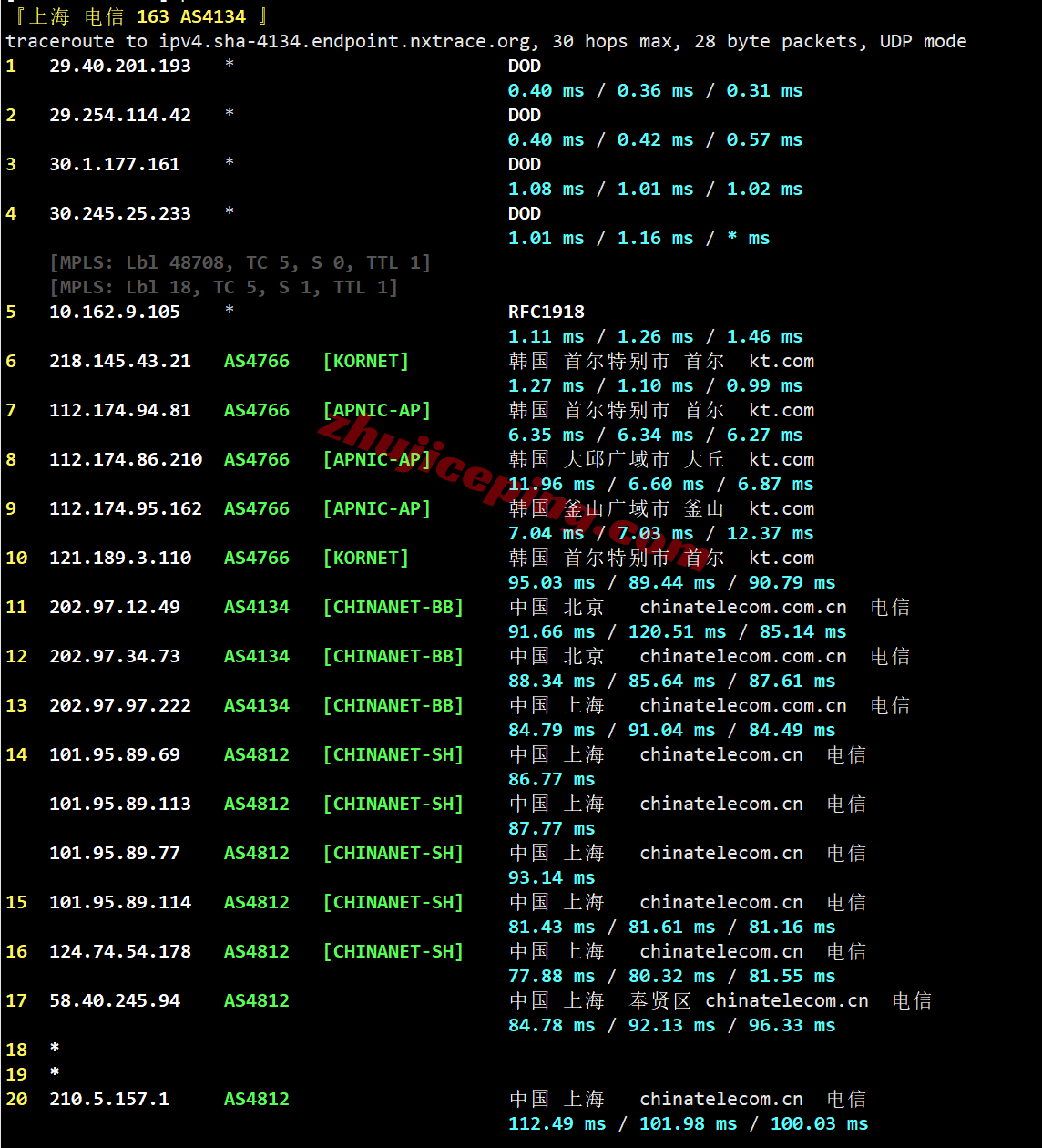
Task: Select 大邱广域市 location on hop 8
Action: coord(617,459)
